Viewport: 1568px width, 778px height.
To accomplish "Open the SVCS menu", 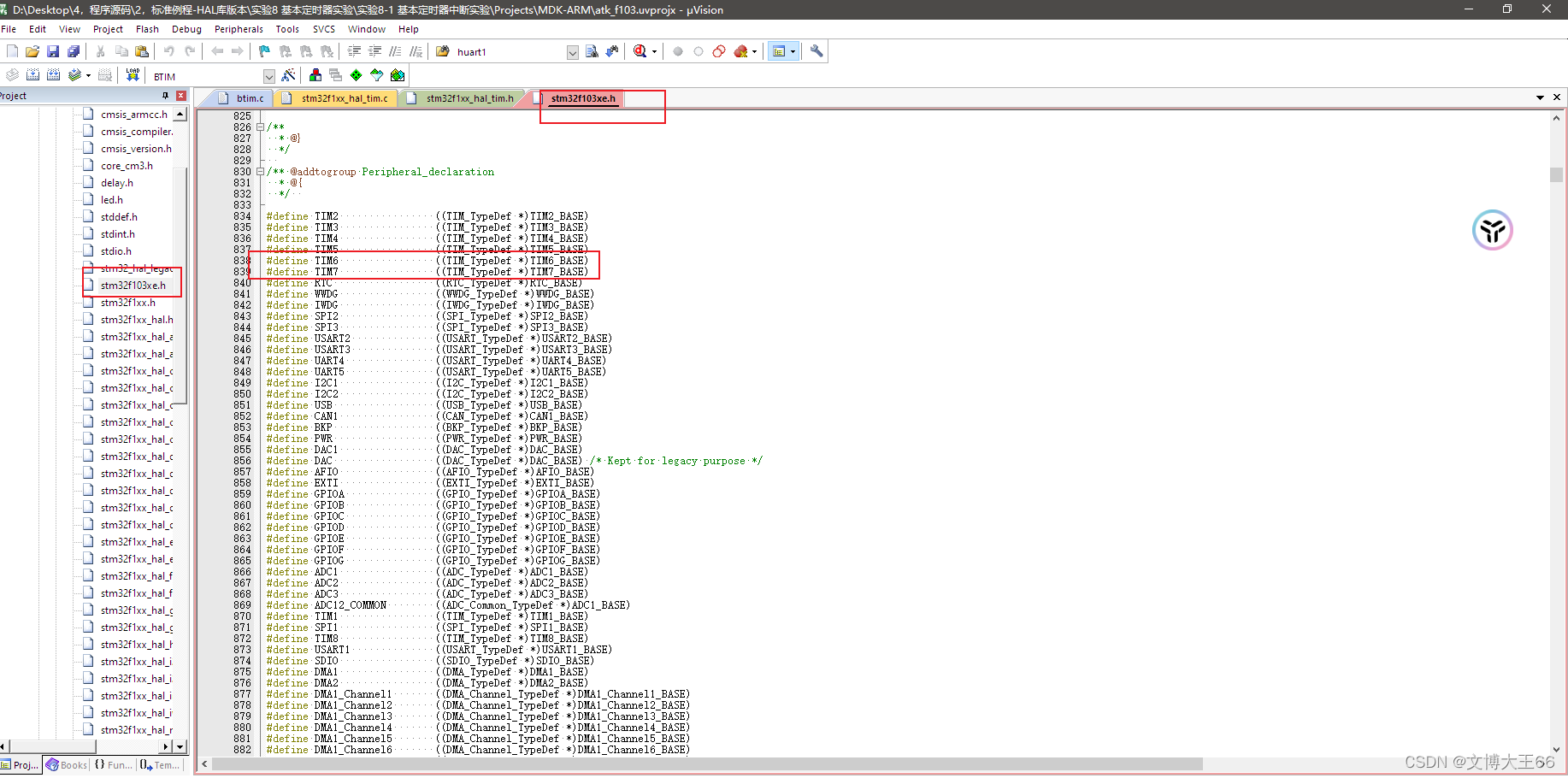I will tap(323, 29).
